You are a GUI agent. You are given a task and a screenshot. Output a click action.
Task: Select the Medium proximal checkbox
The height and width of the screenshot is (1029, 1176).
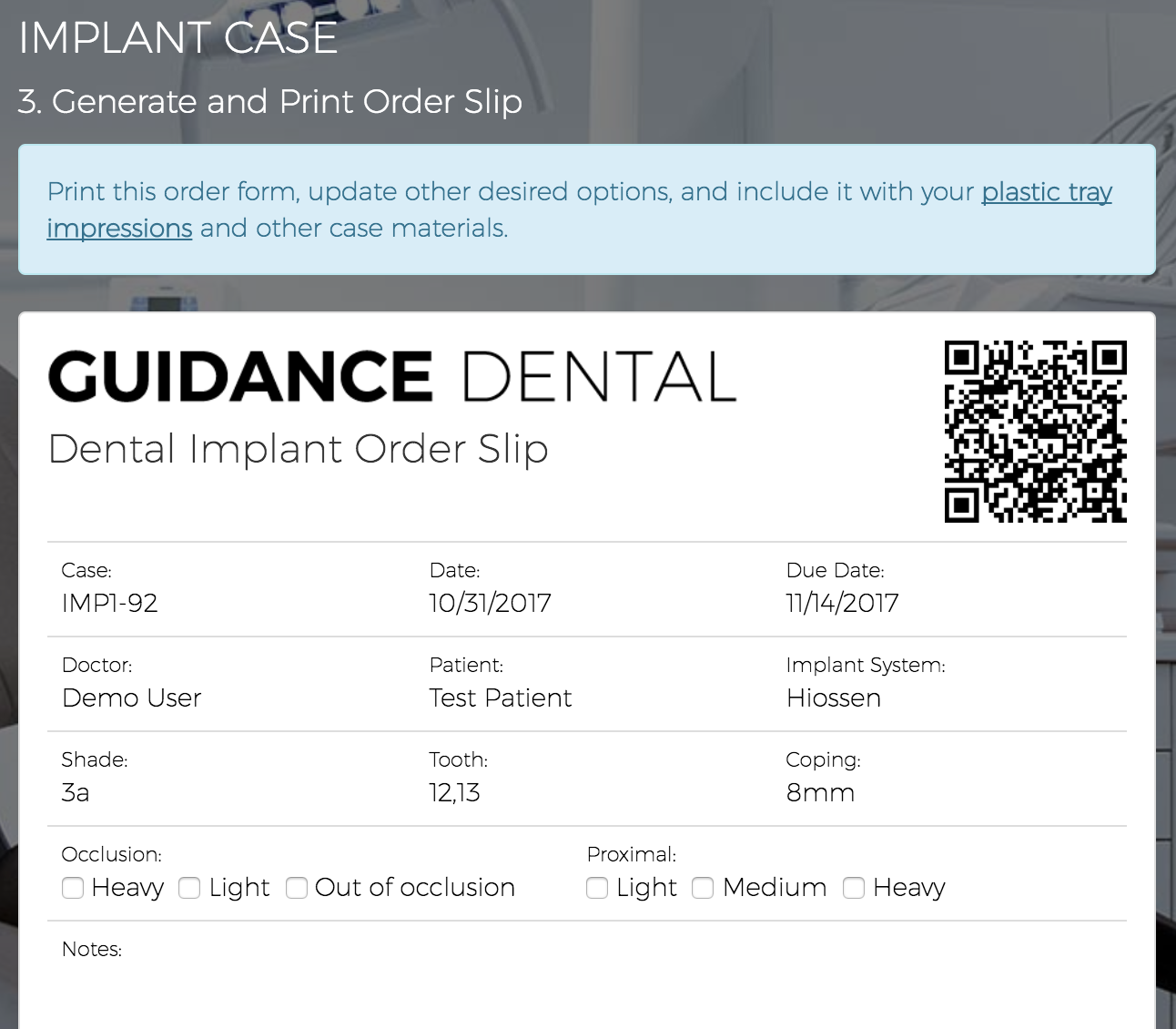click(x=703, y=888)
